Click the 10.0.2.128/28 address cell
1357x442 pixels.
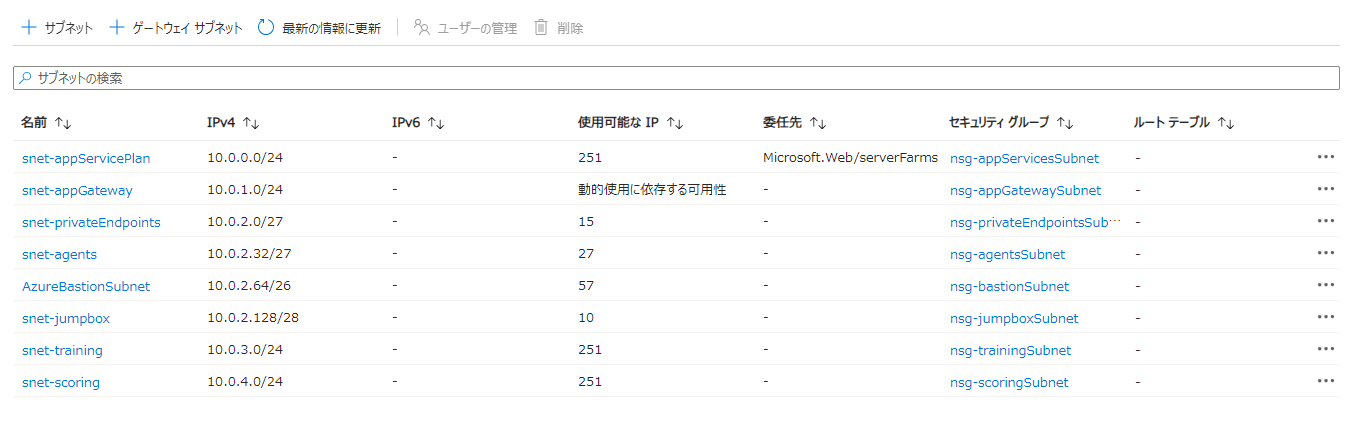pyautogui.click(x=253, y=318)
